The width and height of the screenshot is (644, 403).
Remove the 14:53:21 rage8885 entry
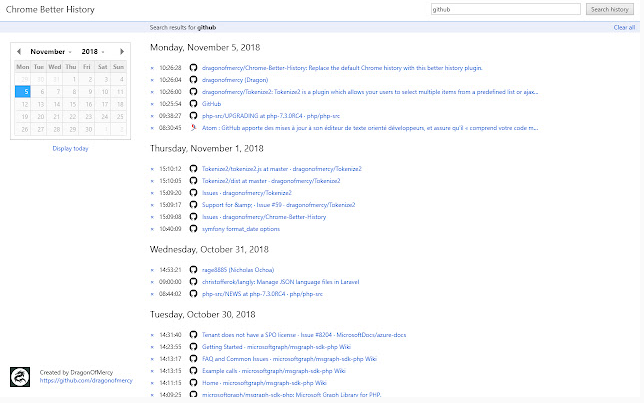coord(152,270)
